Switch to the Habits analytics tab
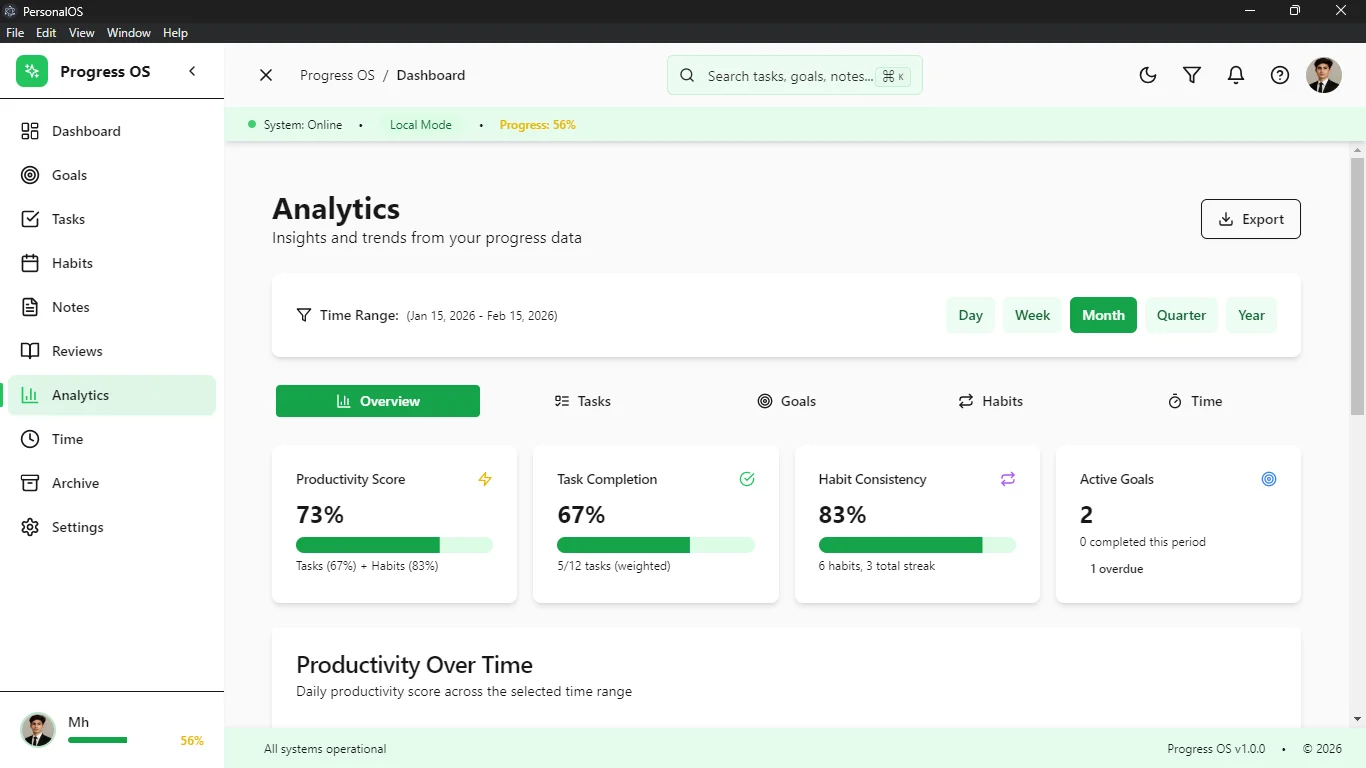This screenshot has height=768, width=1366. click(990, 401)
